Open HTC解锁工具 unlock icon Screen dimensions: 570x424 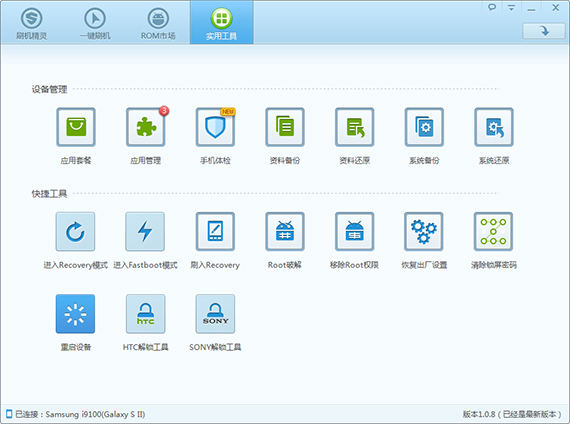(x=145, y=314)
